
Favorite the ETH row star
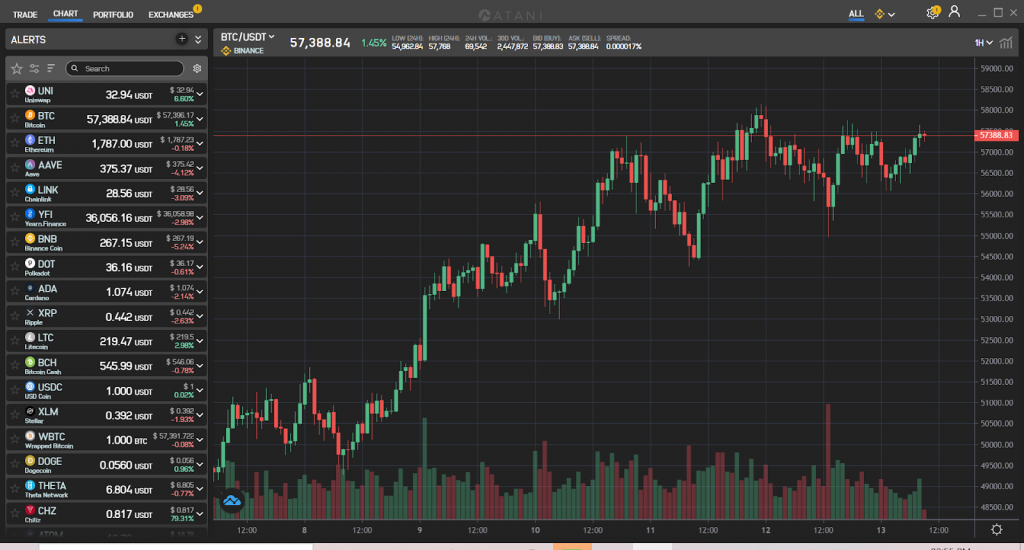[14, 144]
